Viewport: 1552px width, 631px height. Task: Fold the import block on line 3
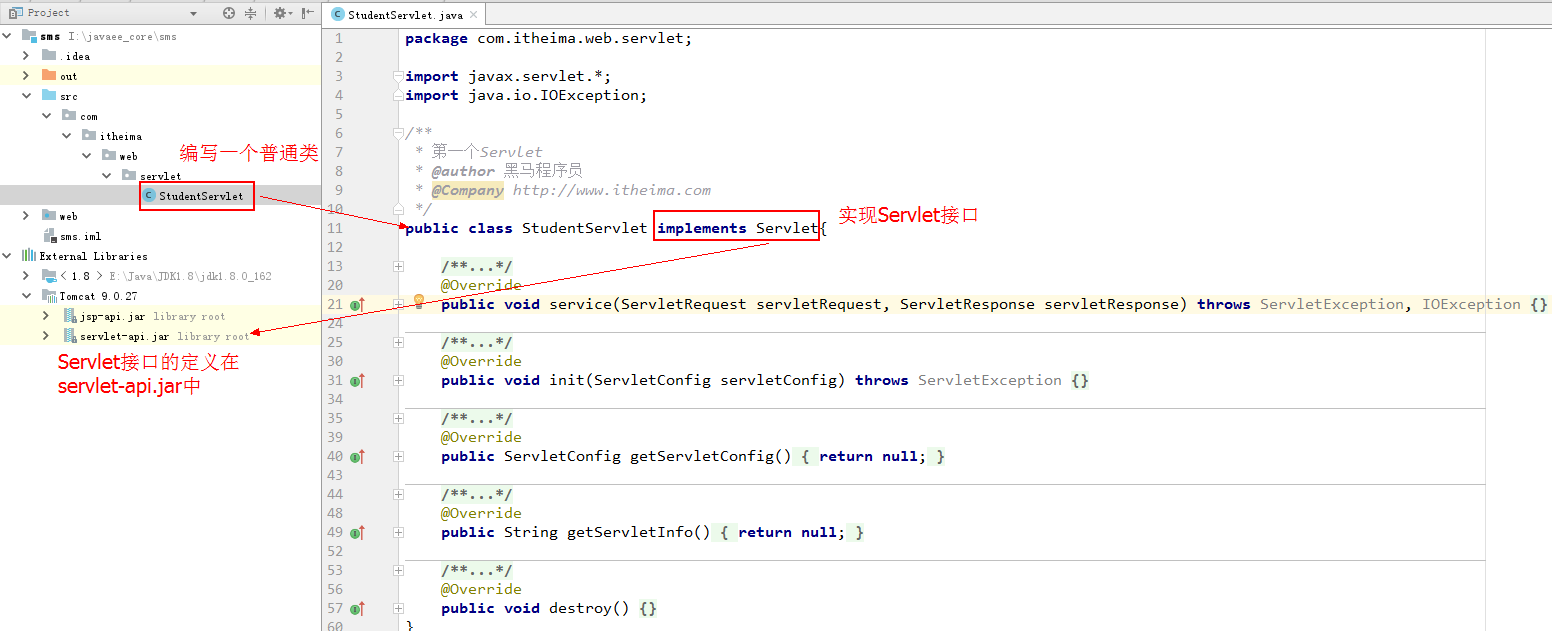[398, 76]
